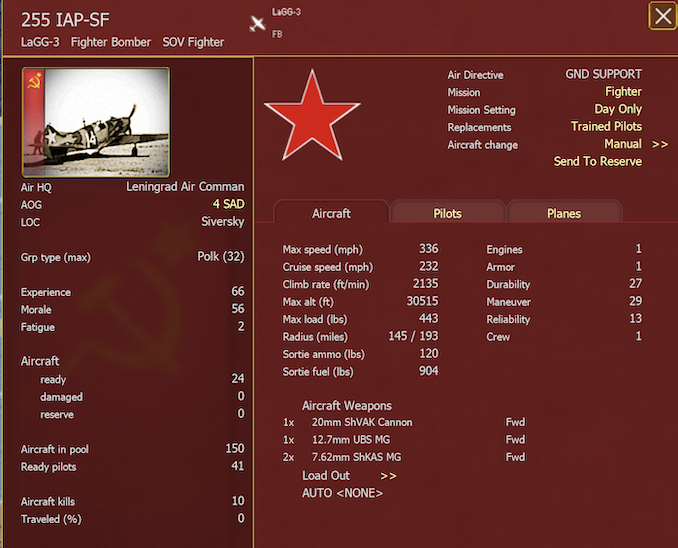Viewport: 678px width, 548px height.
Task: Send the unit to reserve
Action: [x=598, y=161]
